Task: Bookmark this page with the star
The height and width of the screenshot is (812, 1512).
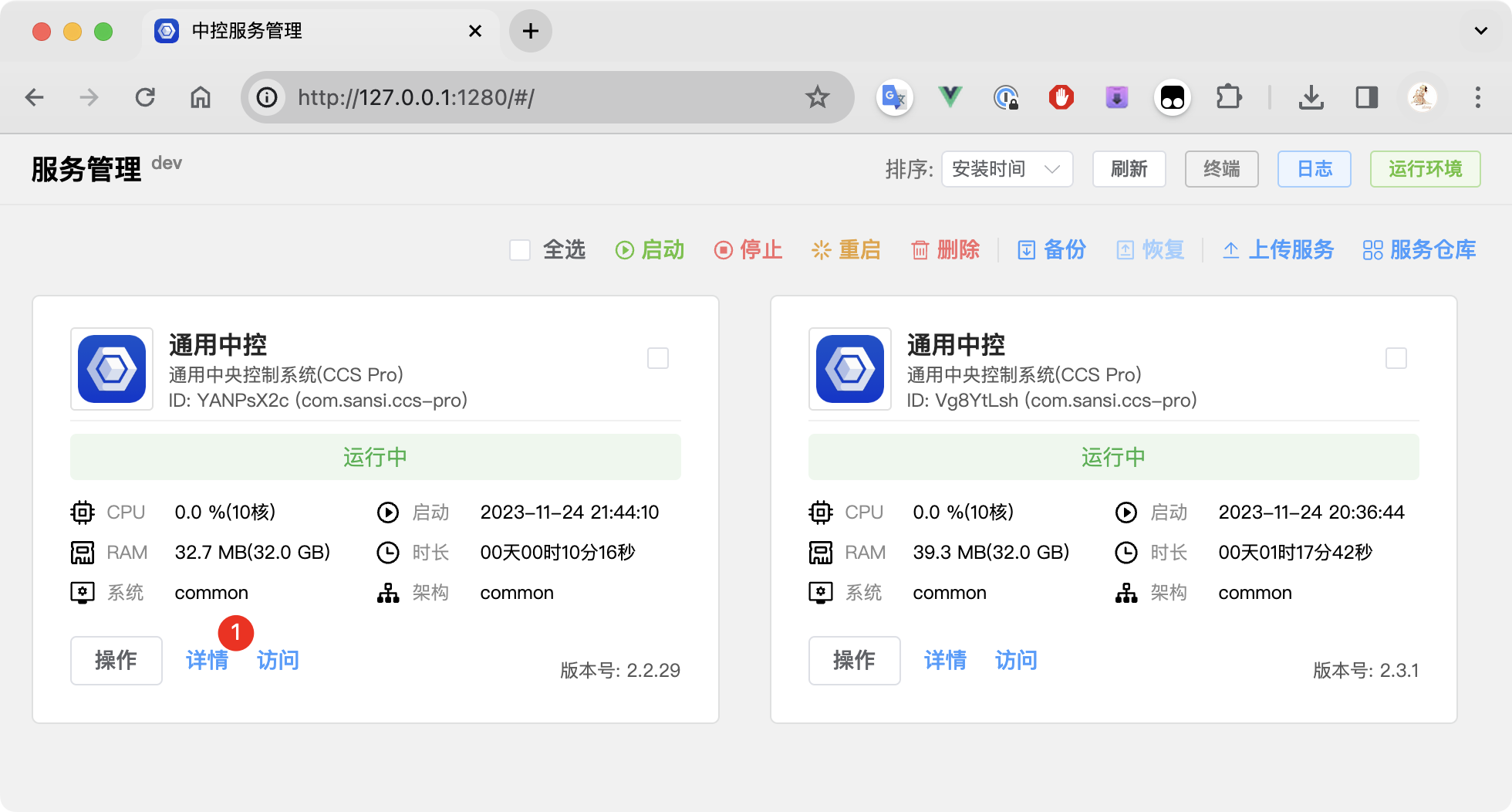Action: pos(817,97)
